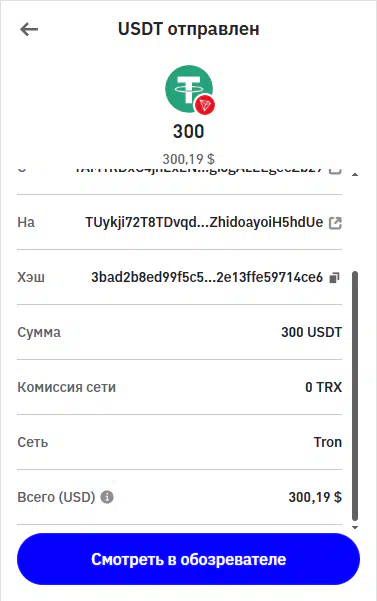Viewport: 377px width, 601px height.
Task: Copy the transaction hash with copy icon
Action: tap(334, 278)
